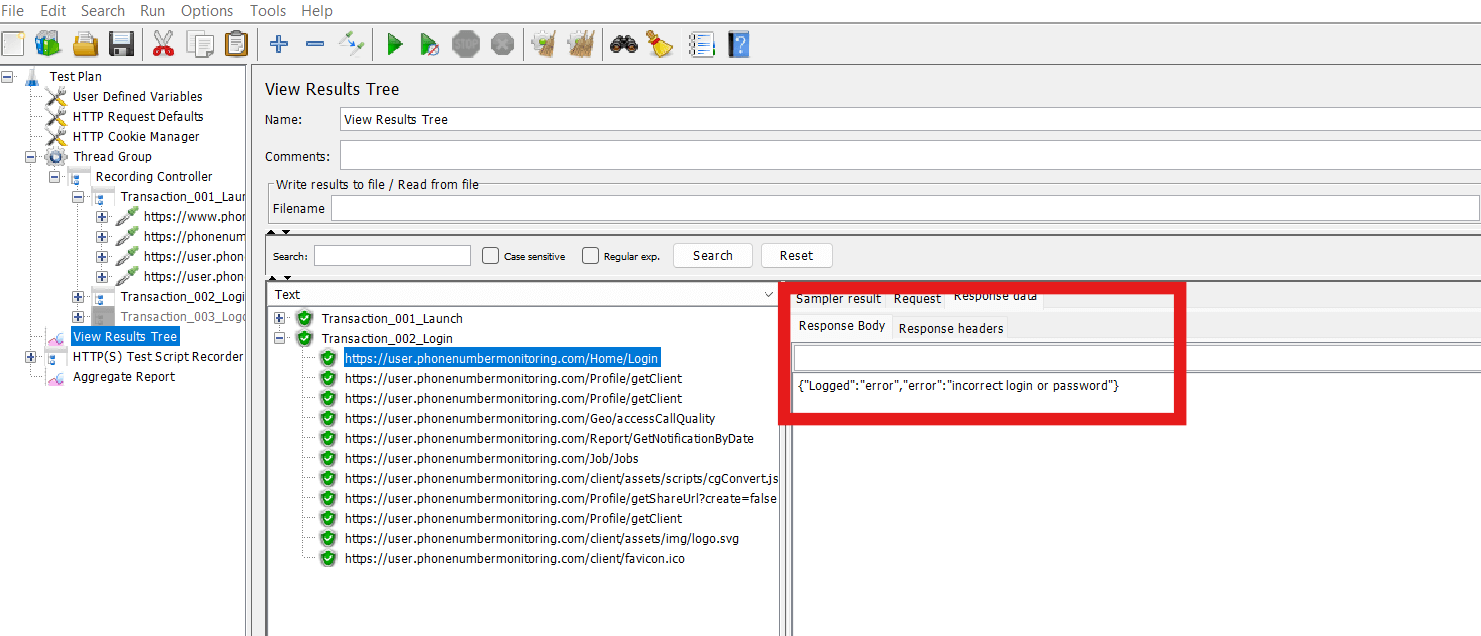This screenshot has height=636, width=1481.
Task: Select View Results Tree in the plan
Action: [x=125, y=337]
